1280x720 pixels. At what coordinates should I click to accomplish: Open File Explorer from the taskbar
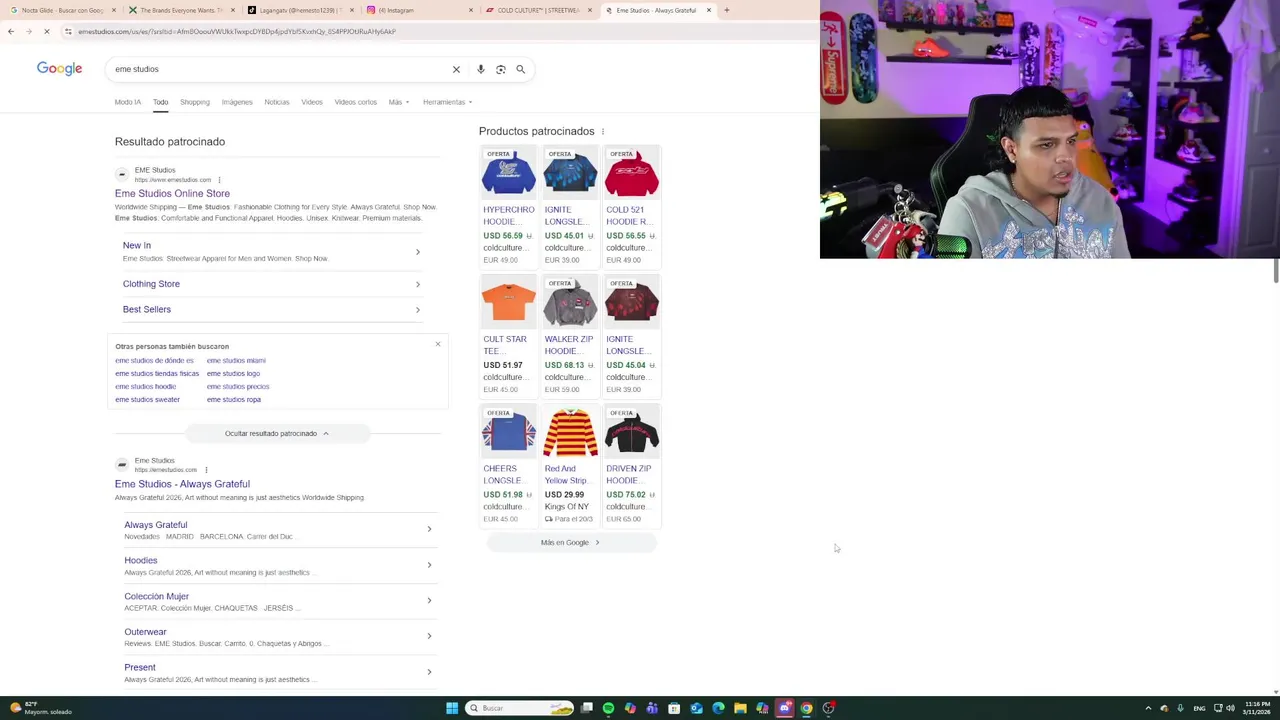(740, 708)
